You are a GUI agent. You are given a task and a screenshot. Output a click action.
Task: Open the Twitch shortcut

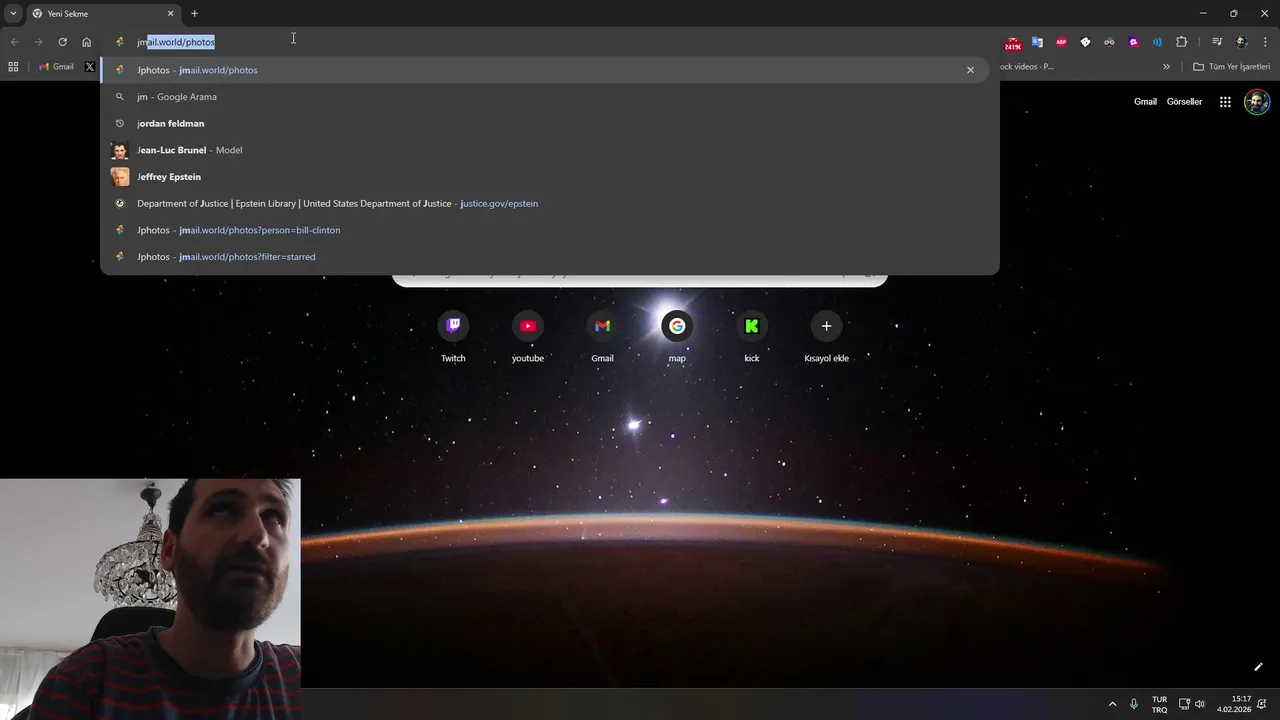click(453, 337)
